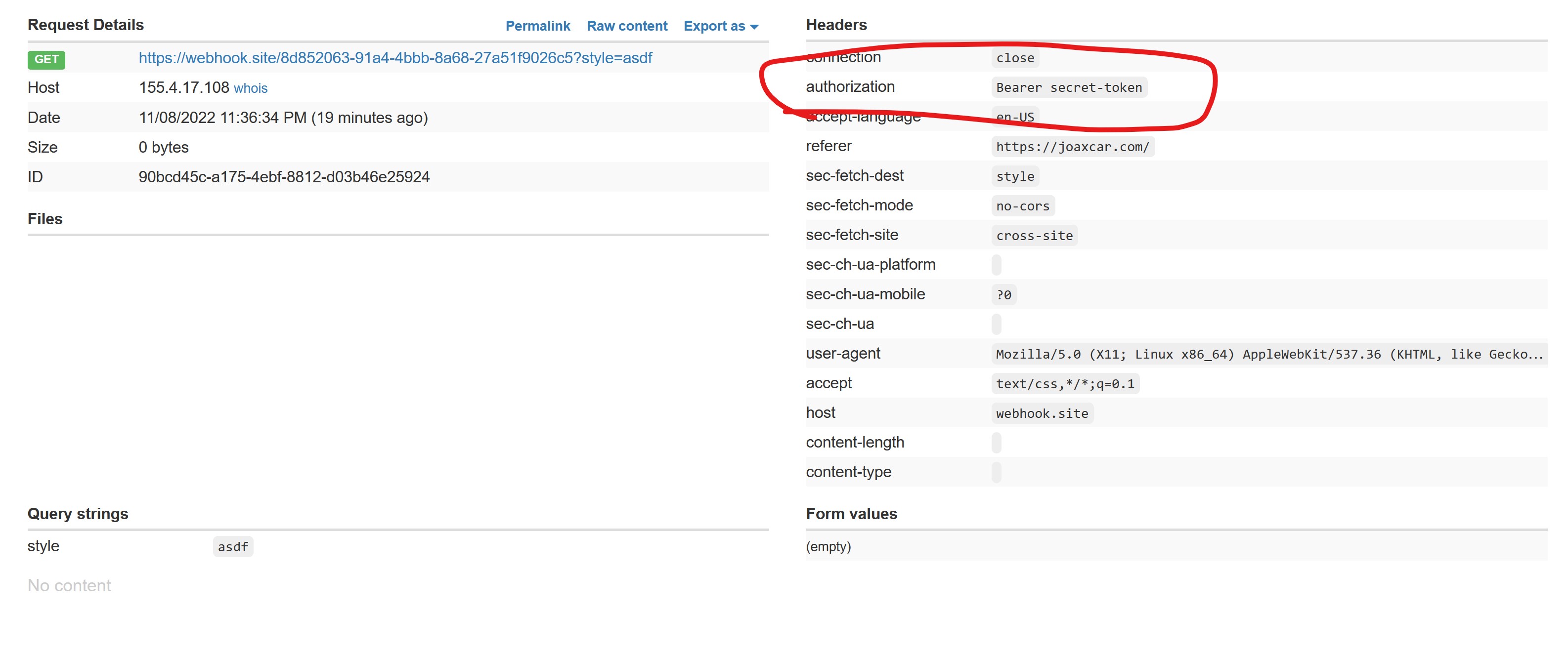Click the host webhook.site header value
Screen dimensions: 1568x653
(1042, 413)
